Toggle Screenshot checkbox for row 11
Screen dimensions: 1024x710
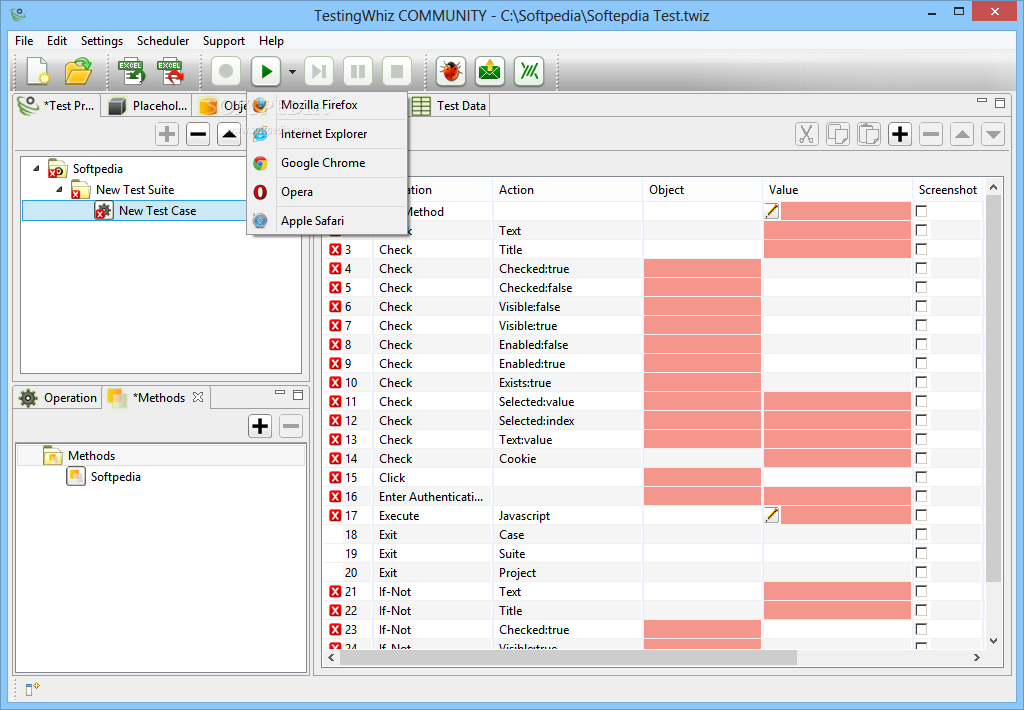pos(921,400)
